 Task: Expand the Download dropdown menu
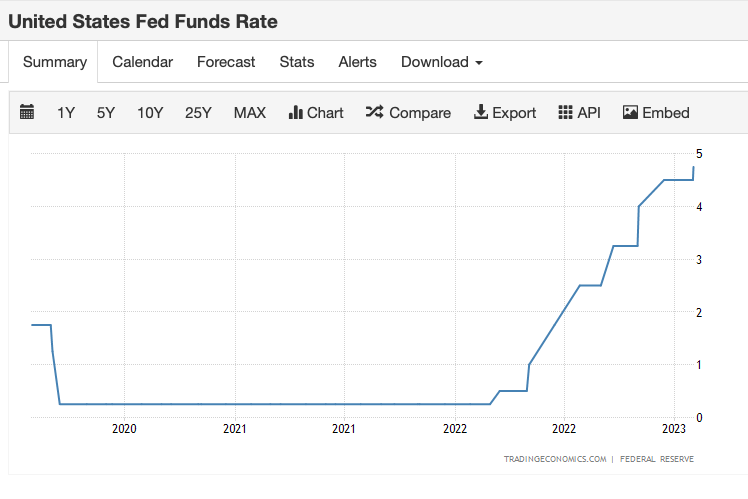(441, 62)
